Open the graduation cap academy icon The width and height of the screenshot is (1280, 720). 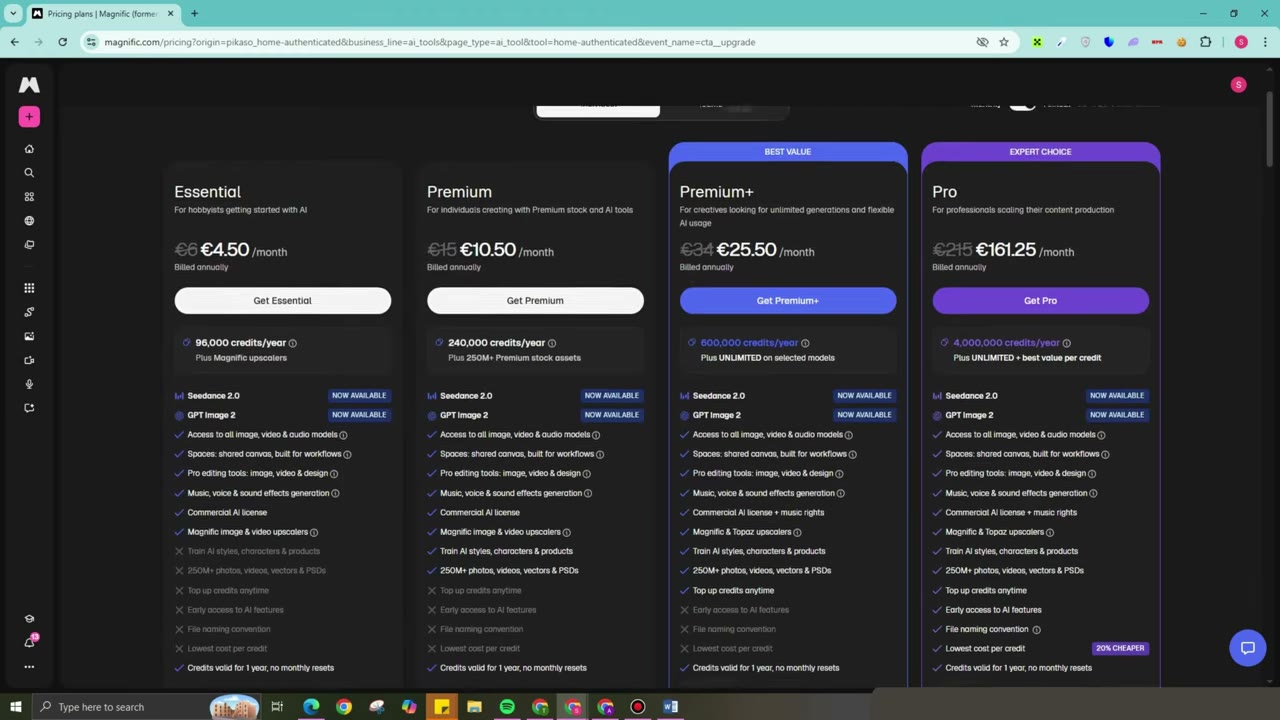pos(29,619)
